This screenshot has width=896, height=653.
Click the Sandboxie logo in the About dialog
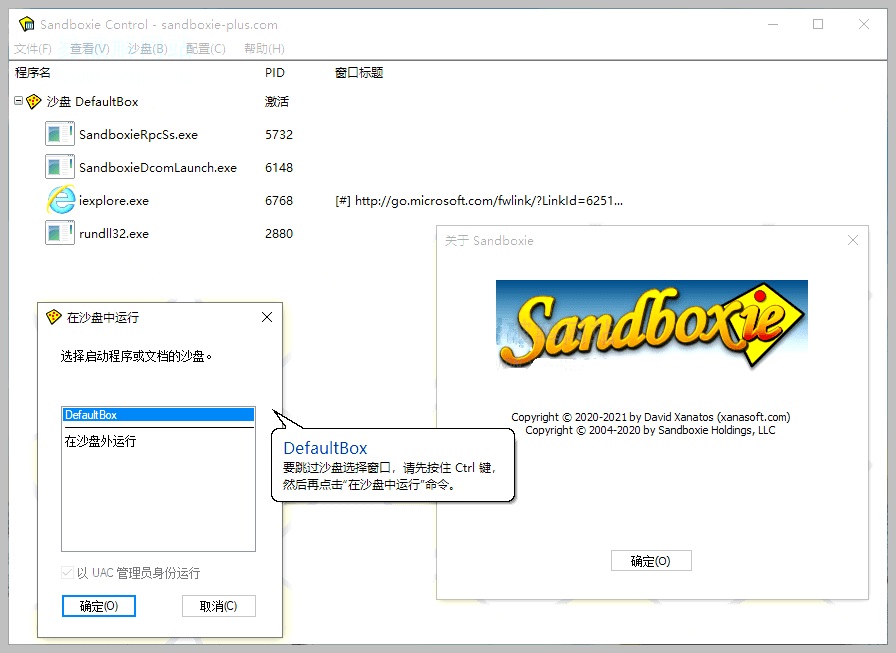pos(651,326)
